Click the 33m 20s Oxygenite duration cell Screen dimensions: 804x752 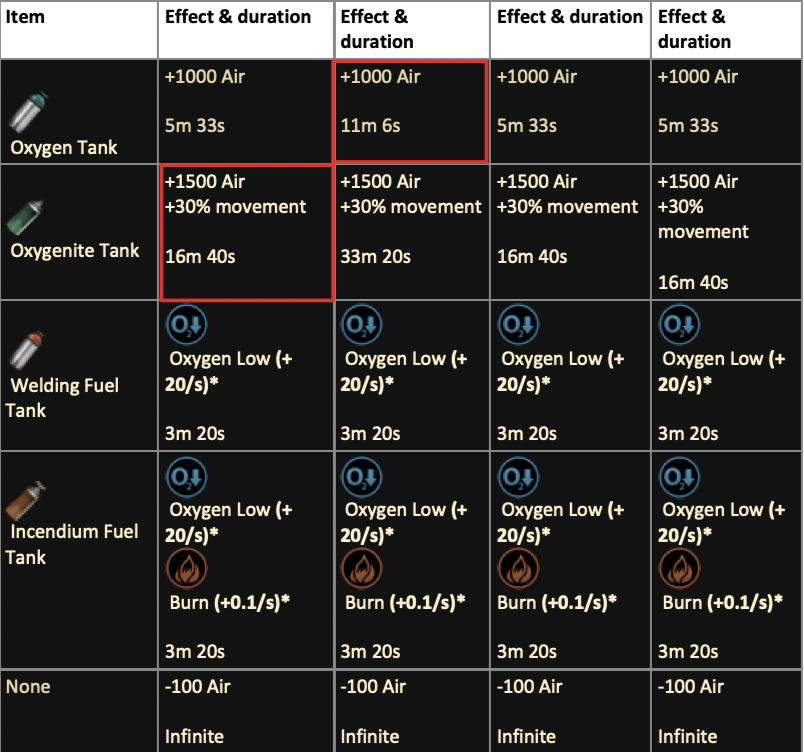coord(412,232)
